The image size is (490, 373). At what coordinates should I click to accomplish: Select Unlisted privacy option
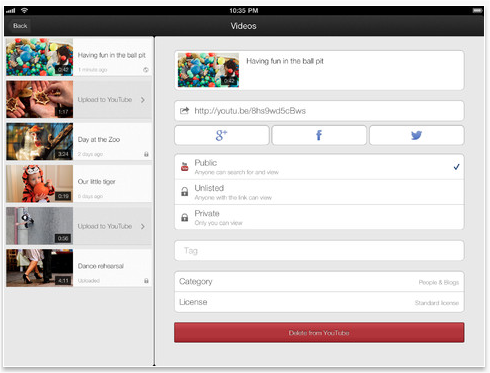(319, 192)
